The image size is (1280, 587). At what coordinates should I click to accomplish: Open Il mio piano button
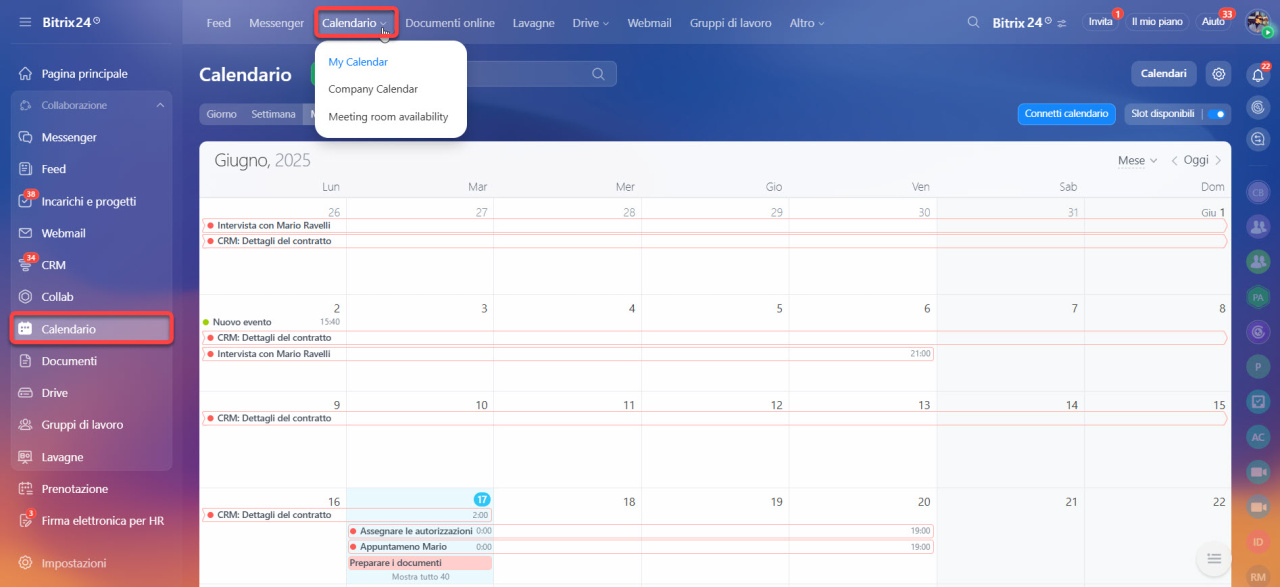coord(1157,22)
